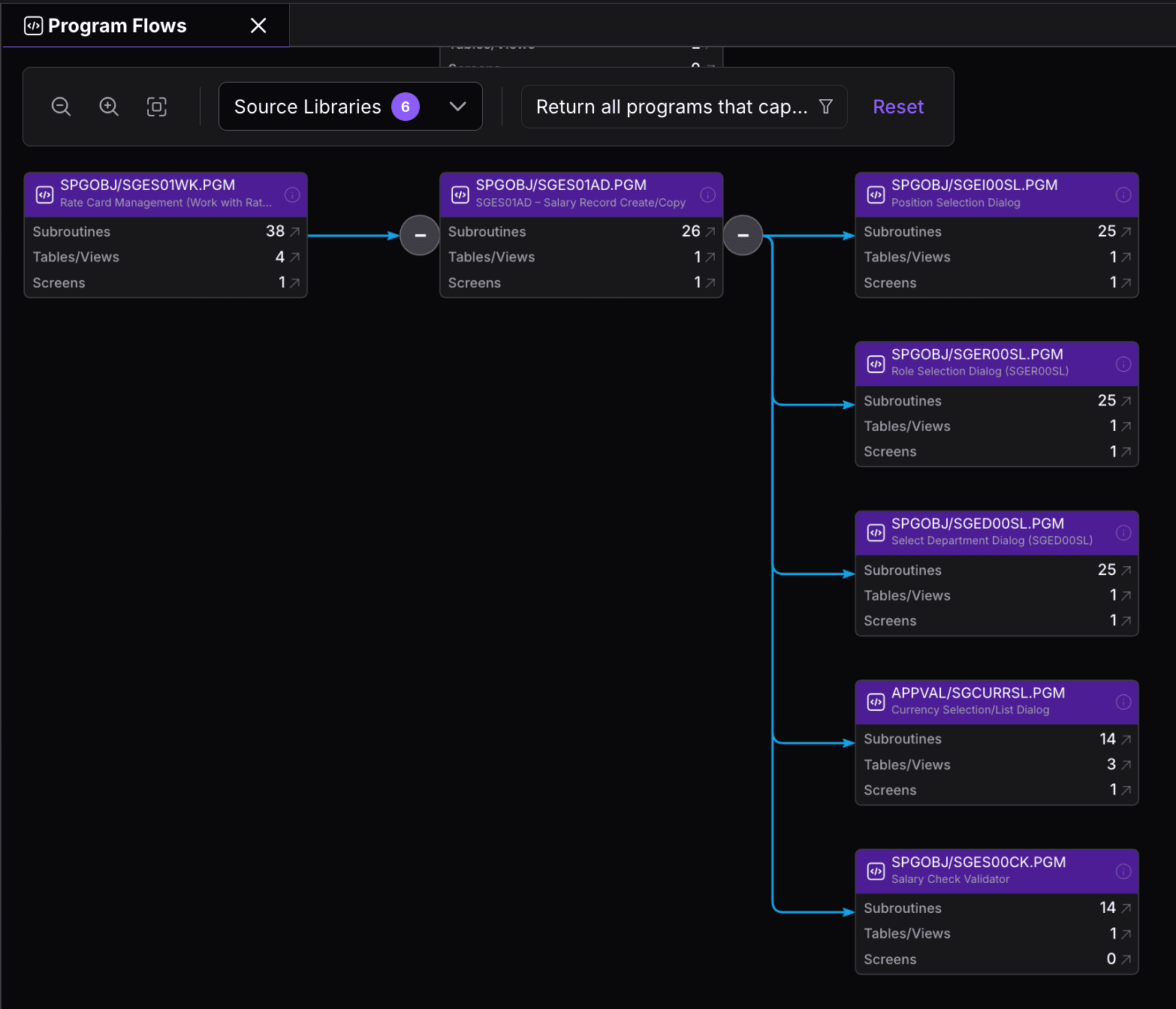Click the Reset filters link
The image size is (1176, 1009).
tap(898, 106)
